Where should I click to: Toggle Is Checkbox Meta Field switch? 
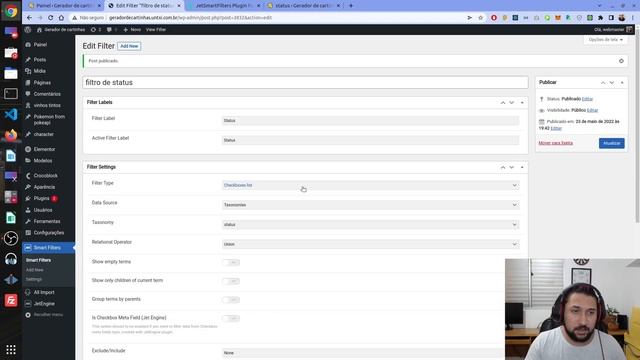(x=231, y=318)
